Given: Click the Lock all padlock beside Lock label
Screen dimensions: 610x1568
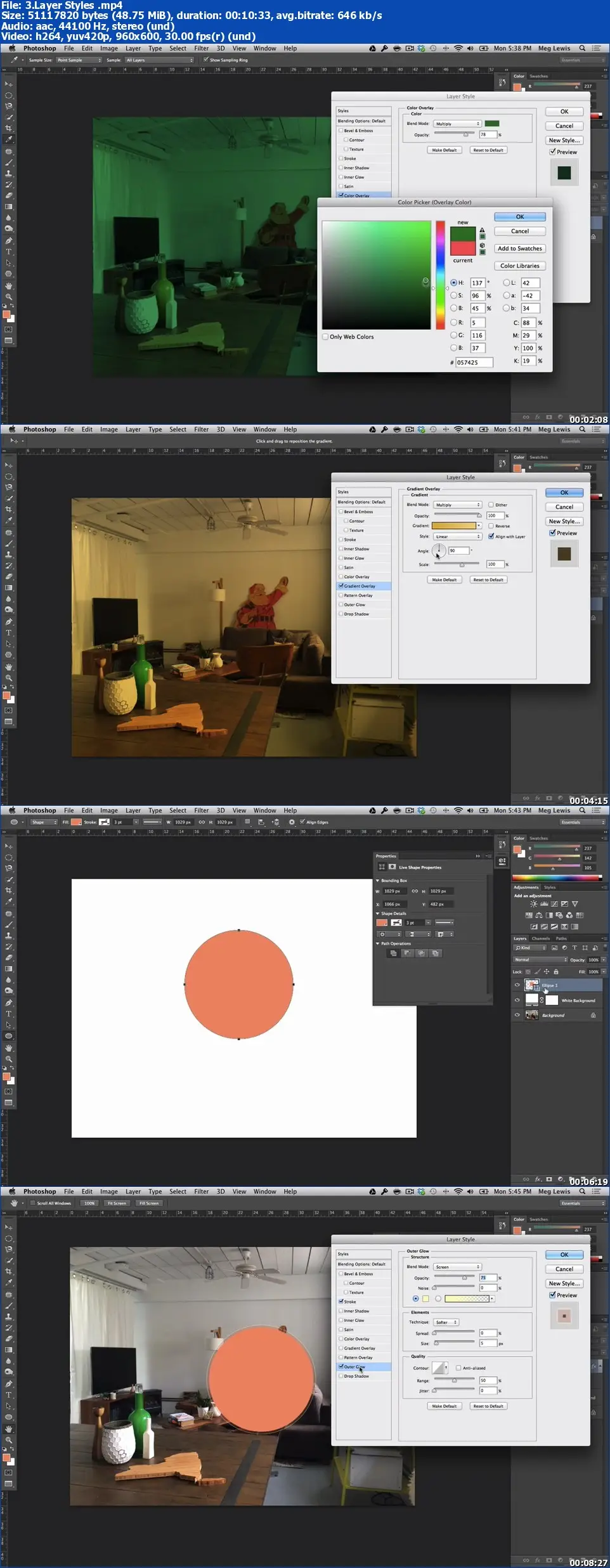Looking at the screenshot, I should point(556,971).
